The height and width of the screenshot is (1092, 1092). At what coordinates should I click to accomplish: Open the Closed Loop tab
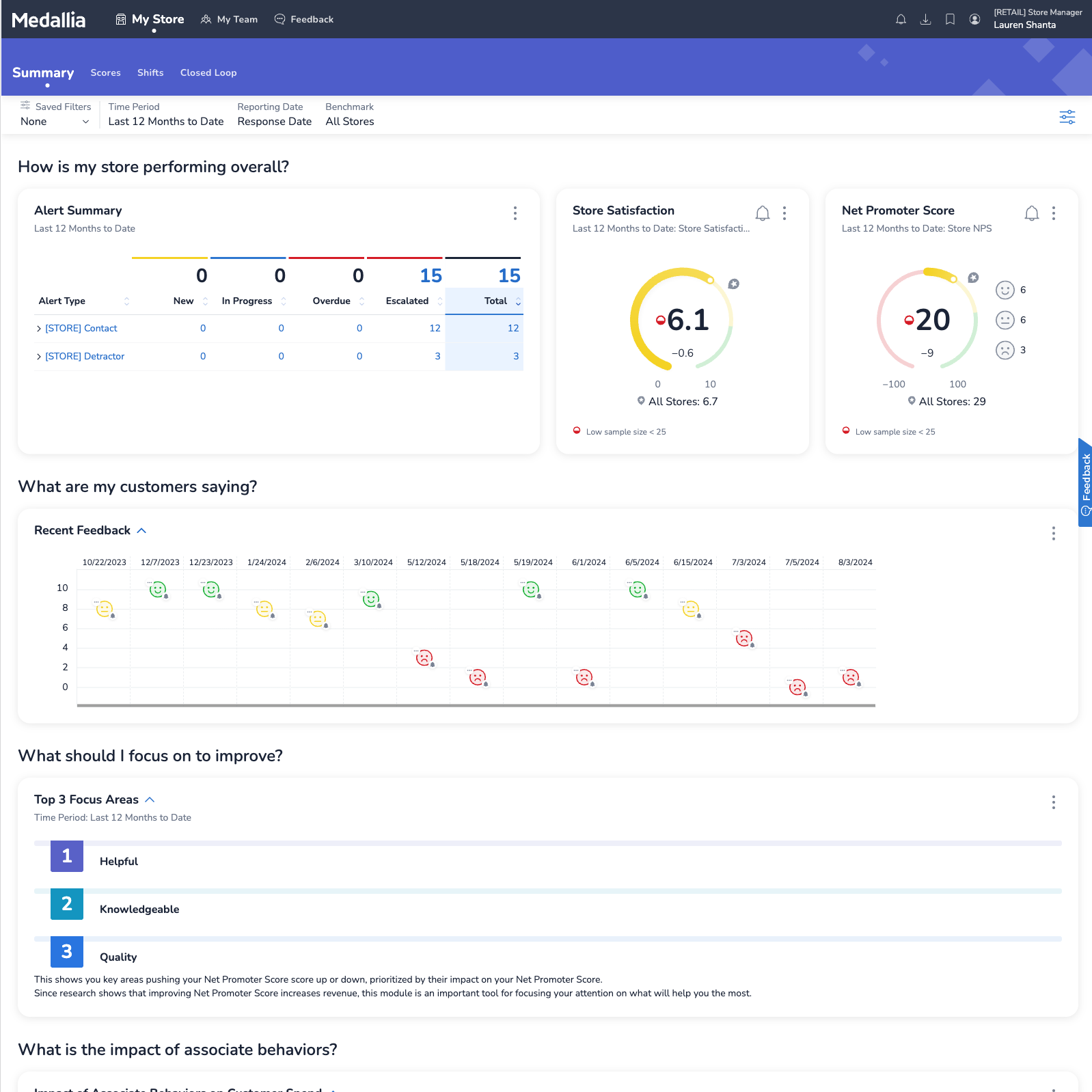coord(208,72)
